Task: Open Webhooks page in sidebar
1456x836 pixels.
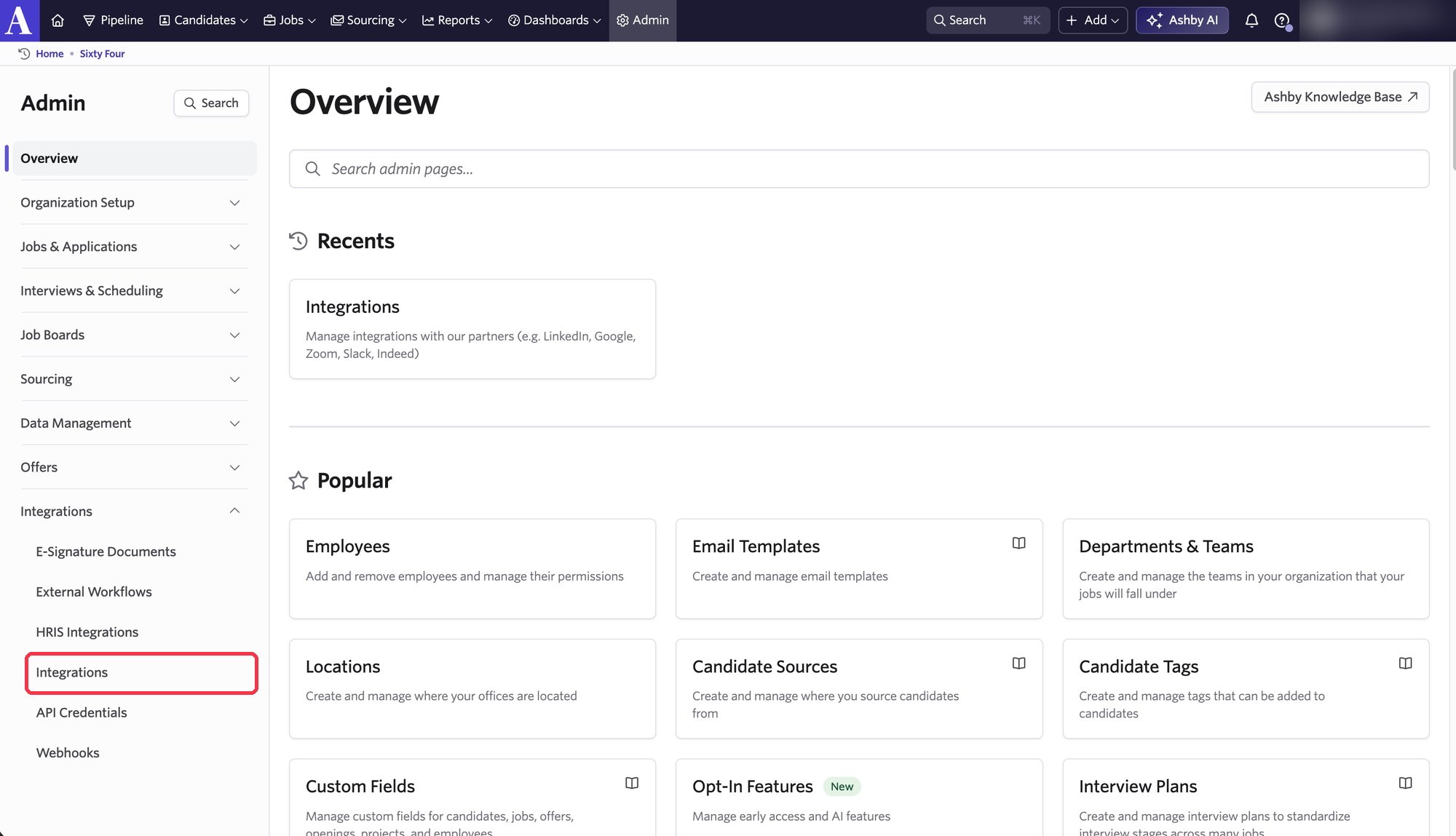Action: (68, 752)
